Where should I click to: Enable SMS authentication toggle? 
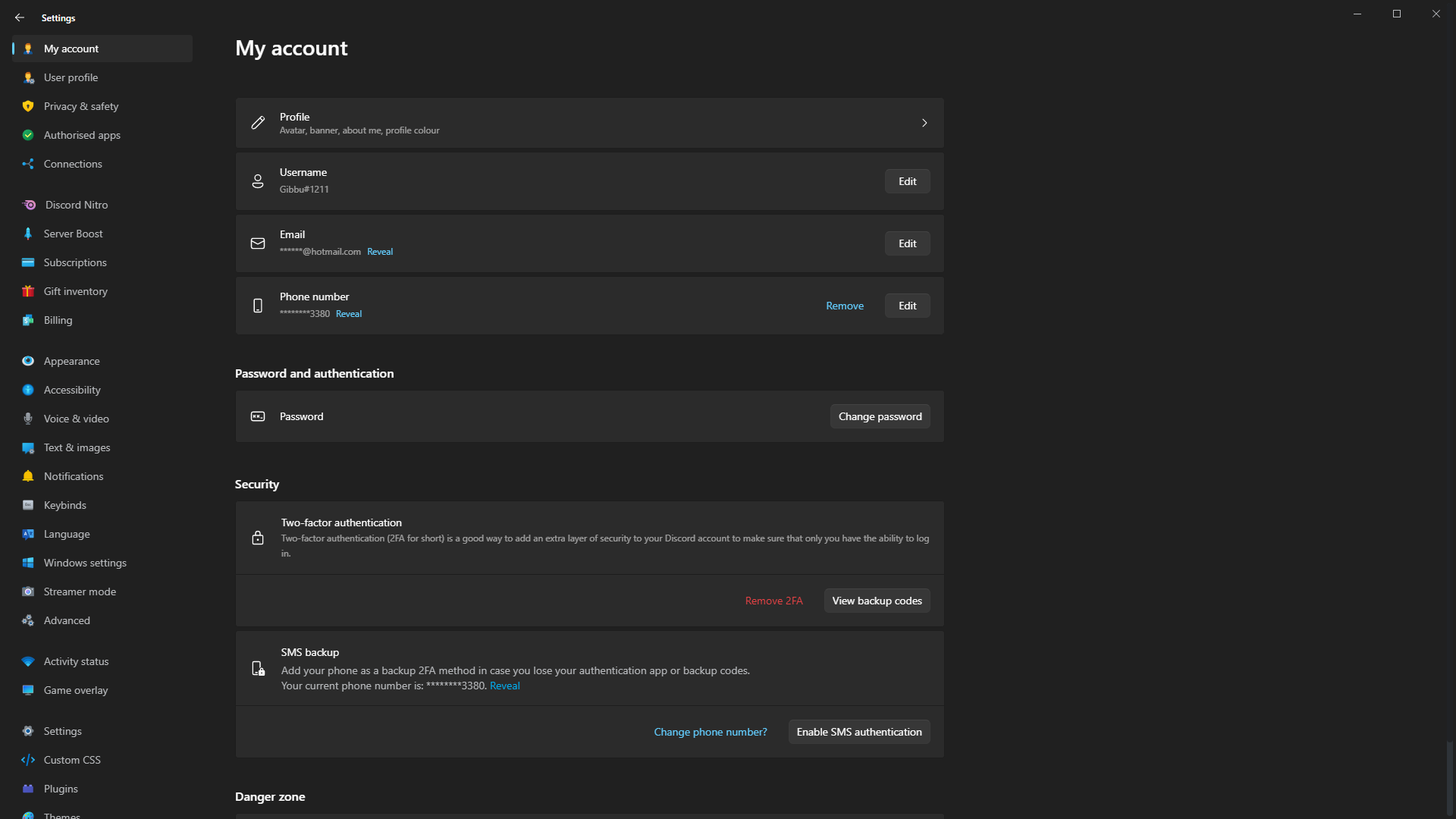[x=859, y=731]
